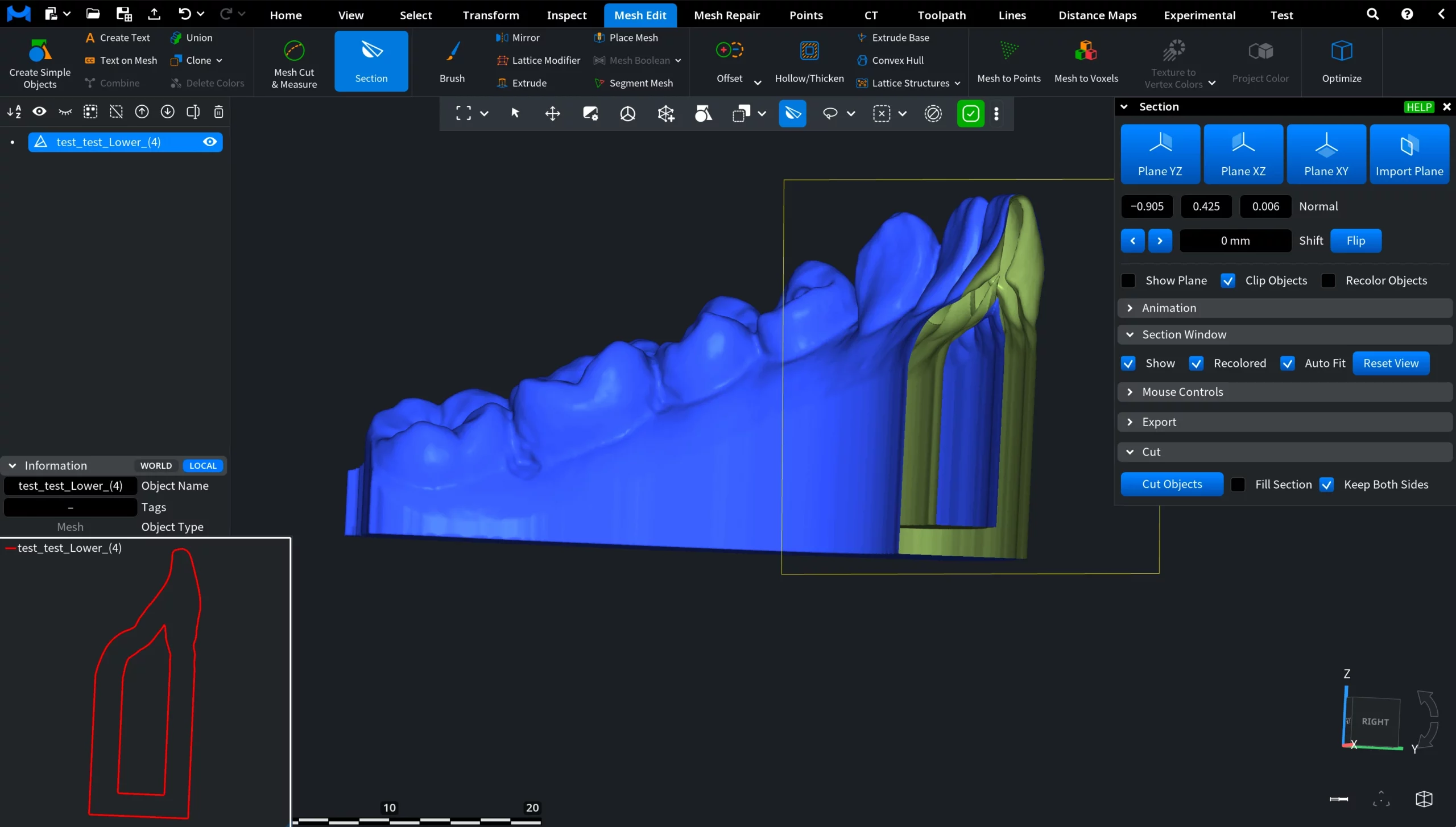Image resolution: width=1456 pixels, height=827 pixels.
Task: Select the Plane XZ section button
Action: click(1243, 154)
